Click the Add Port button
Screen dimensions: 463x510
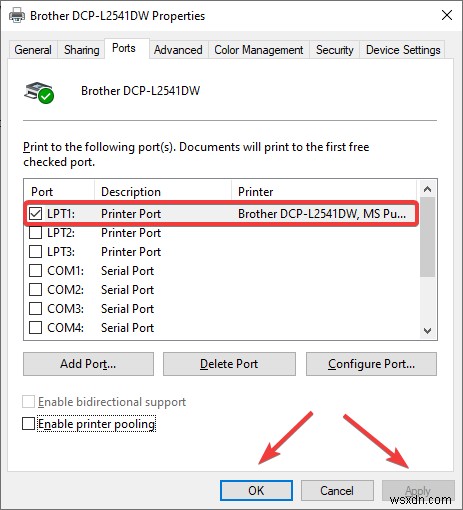coord(88,364)
